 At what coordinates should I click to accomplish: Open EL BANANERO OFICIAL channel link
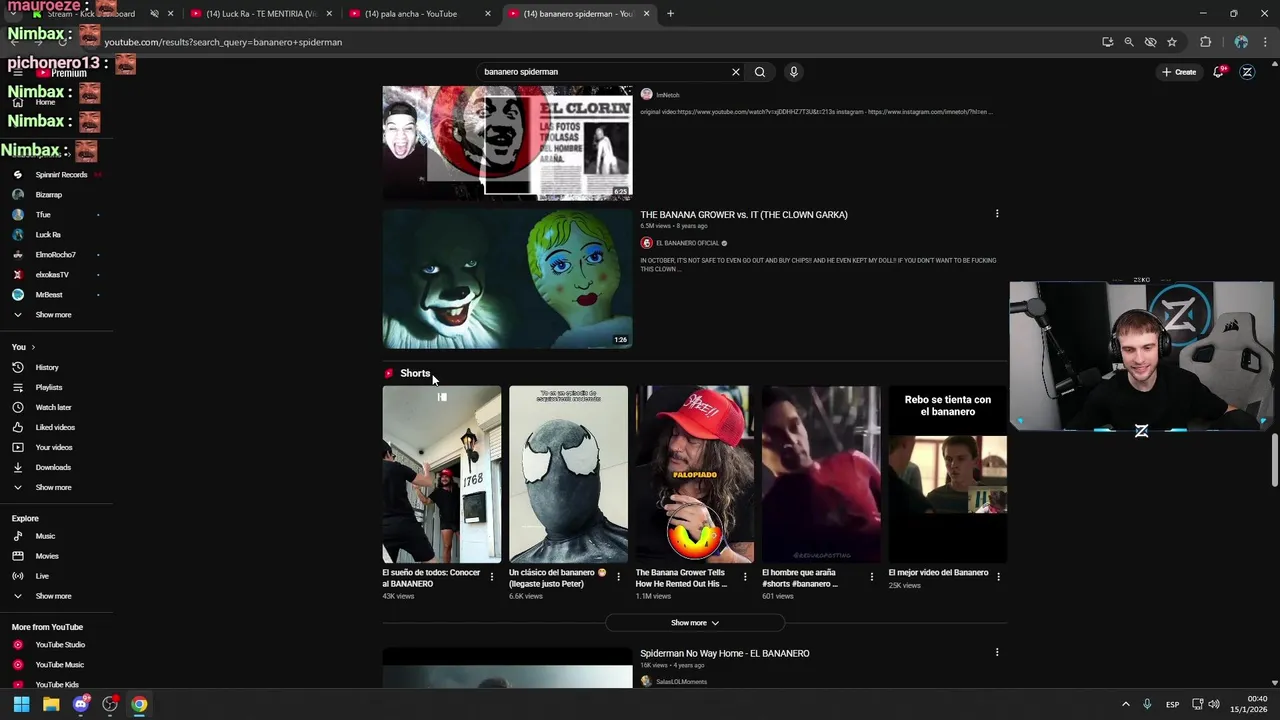687,243
